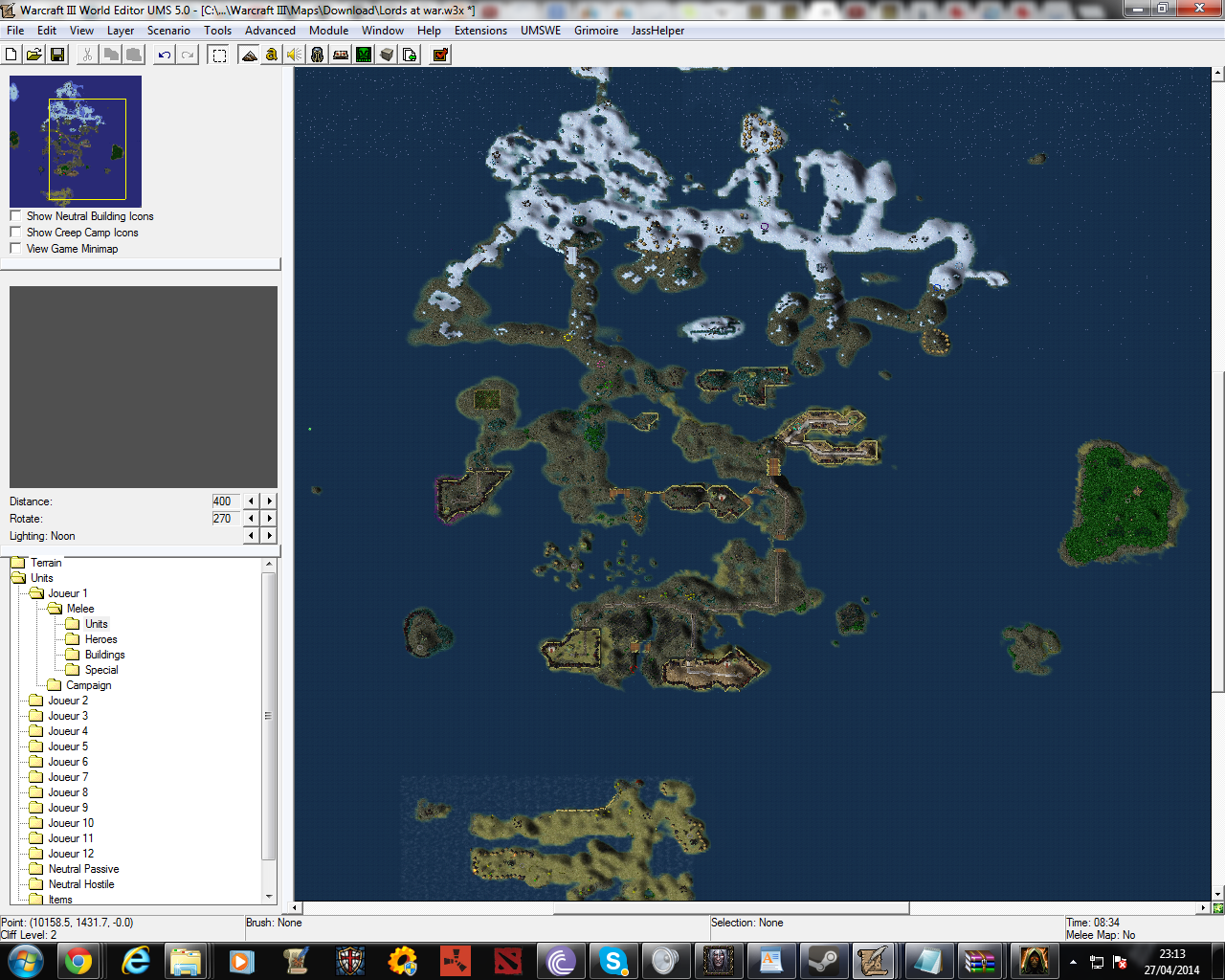Open the UMSWE menu
Screen dimensions: 1225x980
pyautogui.click(x=541, y=31)
